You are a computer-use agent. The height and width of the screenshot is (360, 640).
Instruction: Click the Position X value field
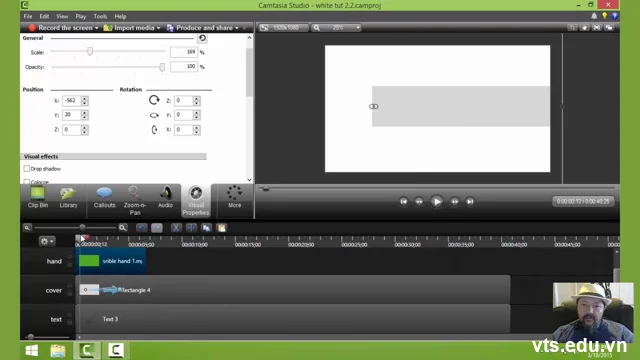(71, 100)
